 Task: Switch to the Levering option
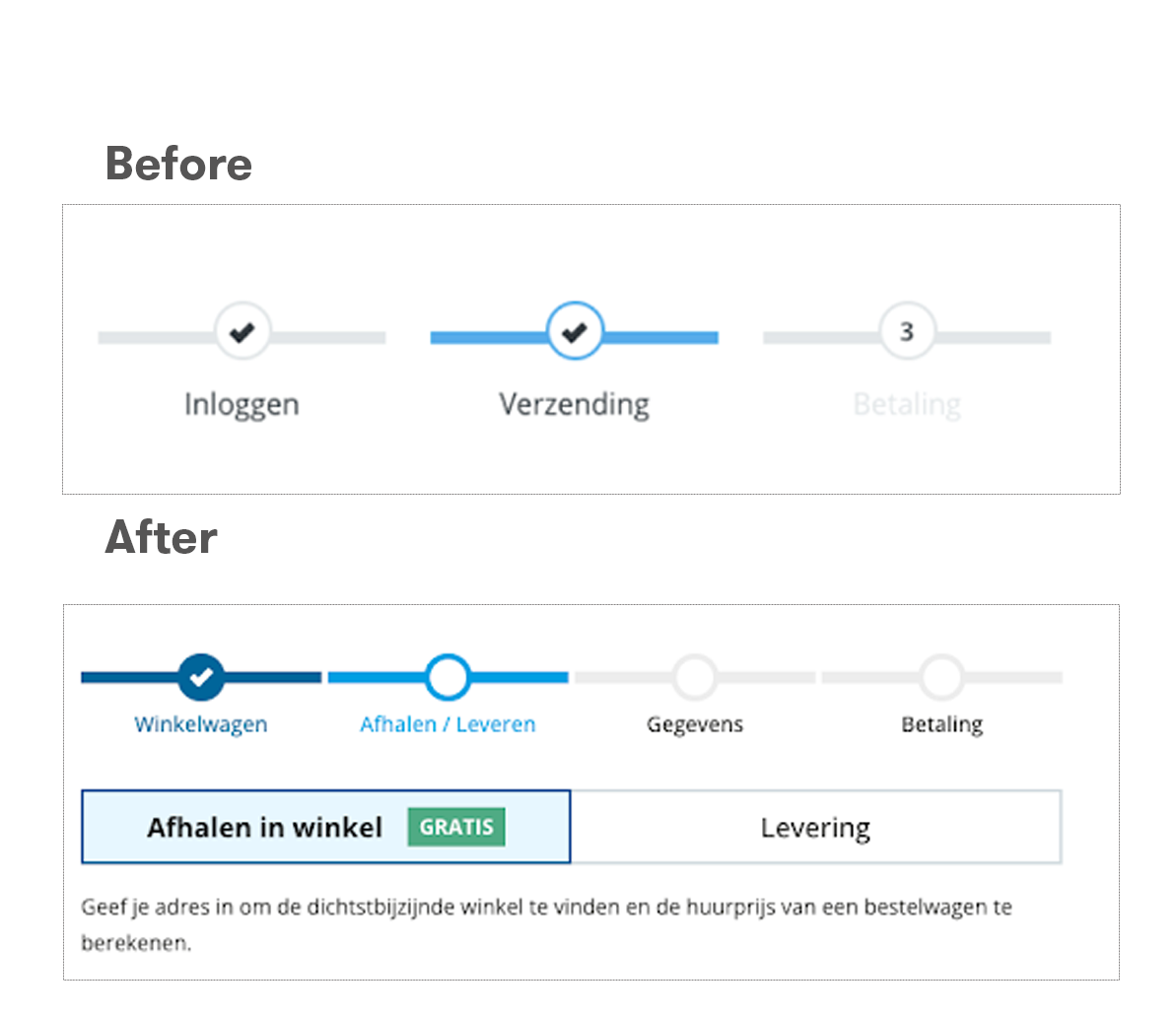click(816, 827)
